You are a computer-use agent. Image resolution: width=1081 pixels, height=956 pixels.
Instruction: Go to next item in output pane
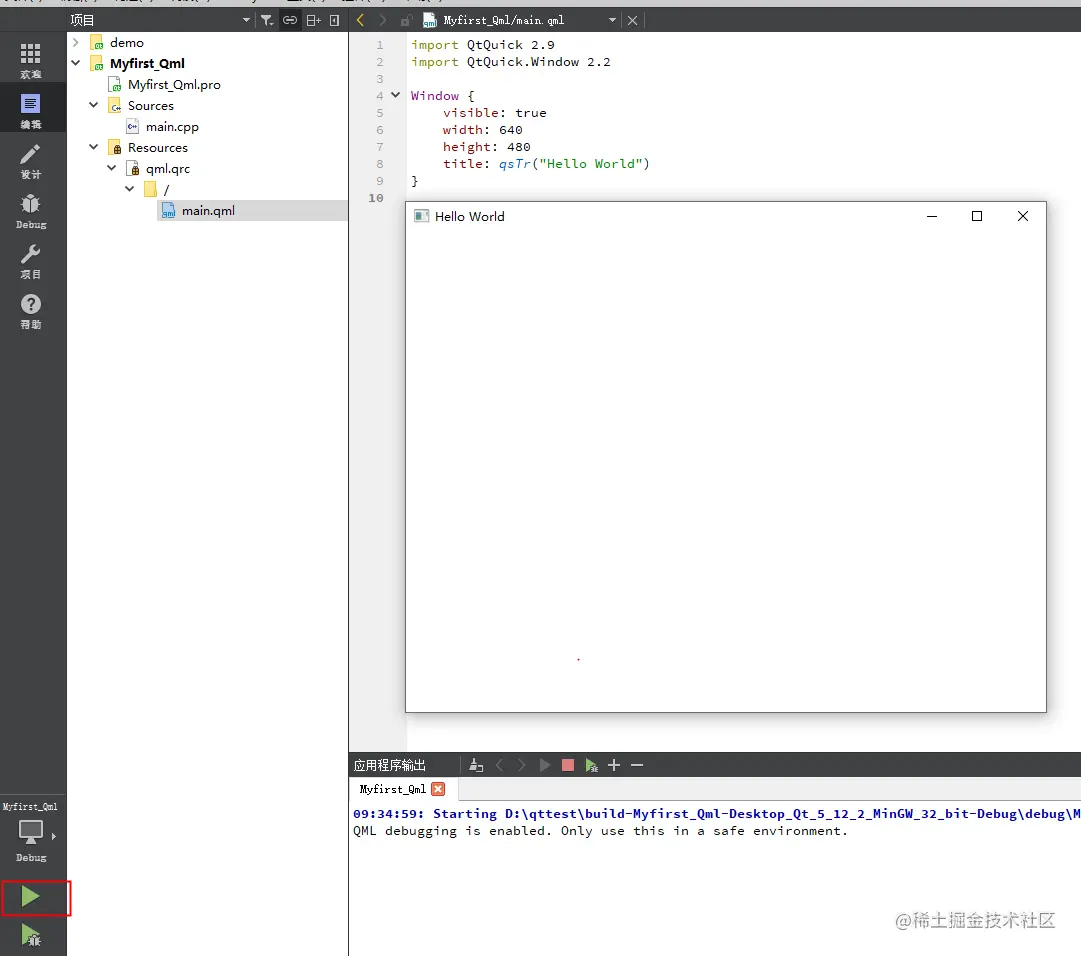pyautogui.click(x=521, y=765)
